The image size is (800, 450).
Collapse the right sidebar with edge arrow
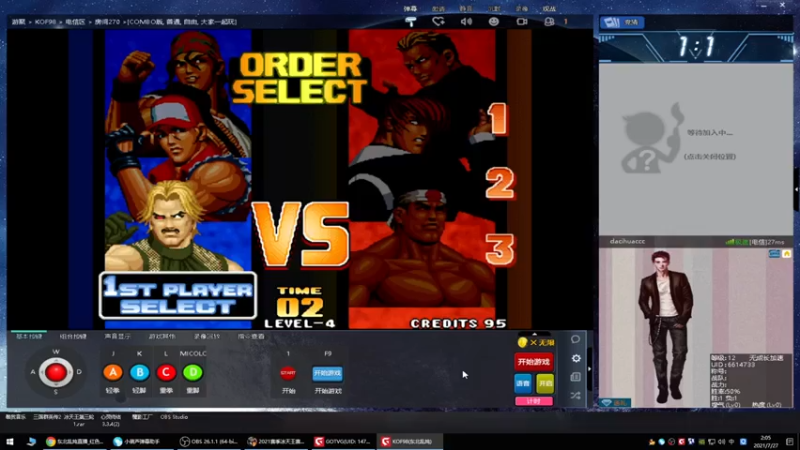click(796, 189)
